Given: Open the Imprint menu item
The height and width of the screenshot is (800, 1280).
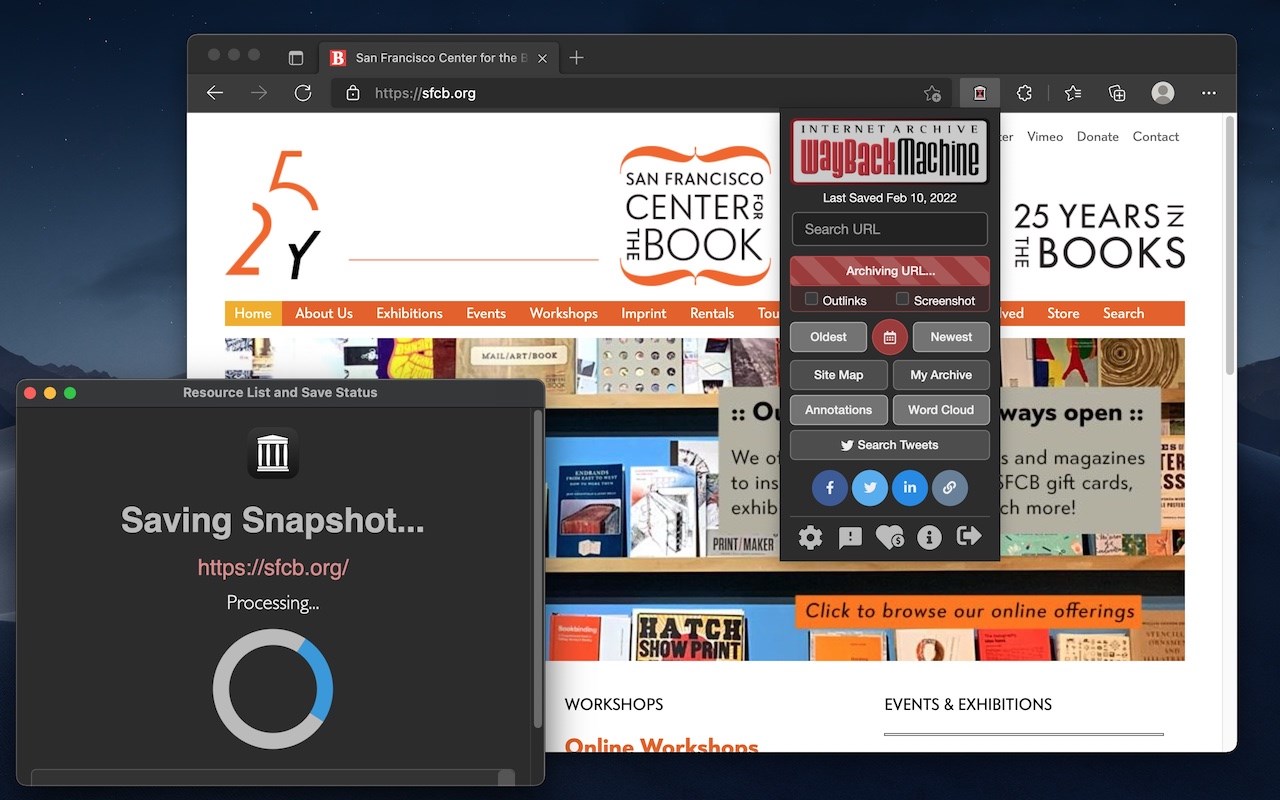Looking at the screenshot, I should click(644, 313).
